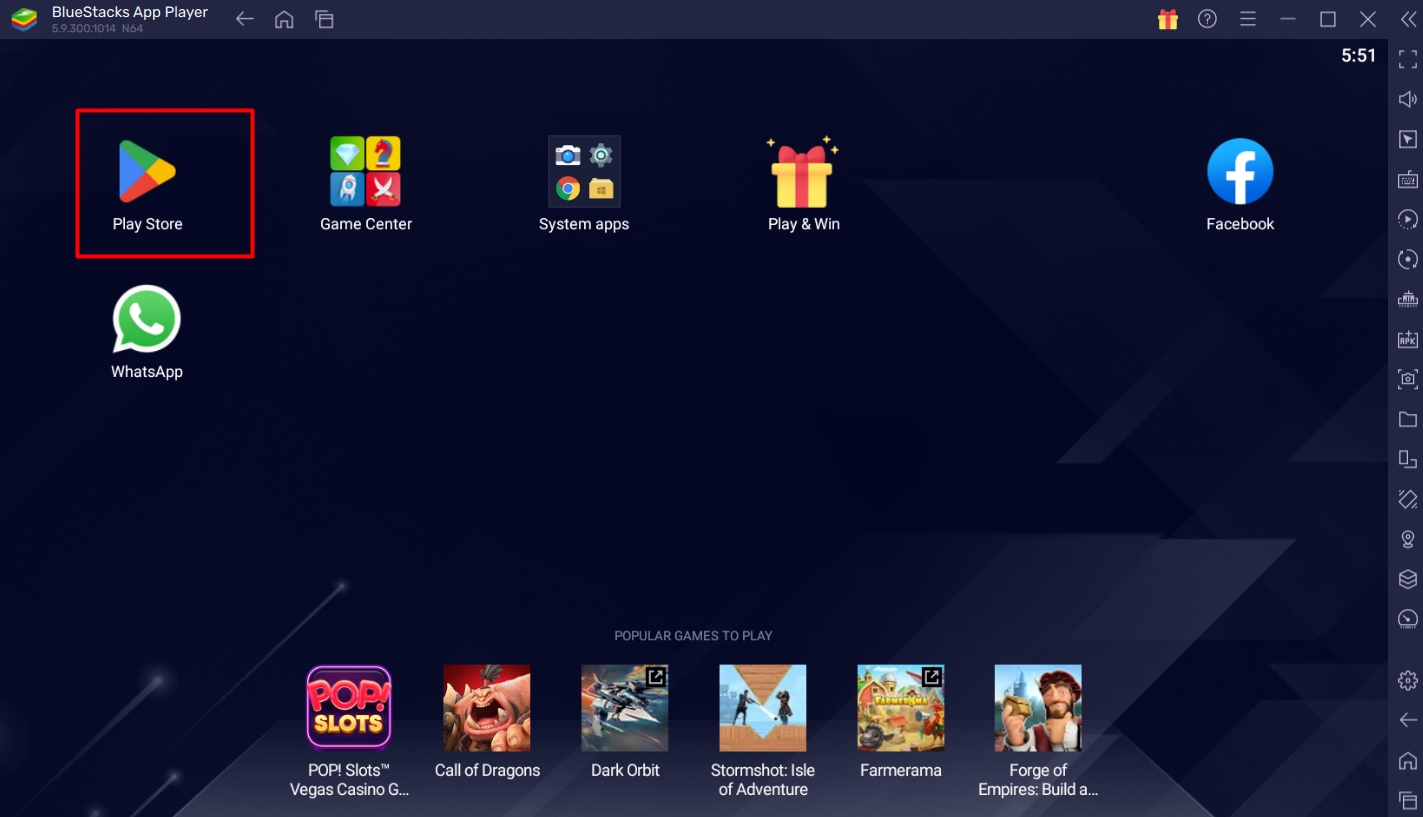Open POP! Slots game thumbnail
The width and height of the screenshot is (1423, 817).
click(349, 708)
